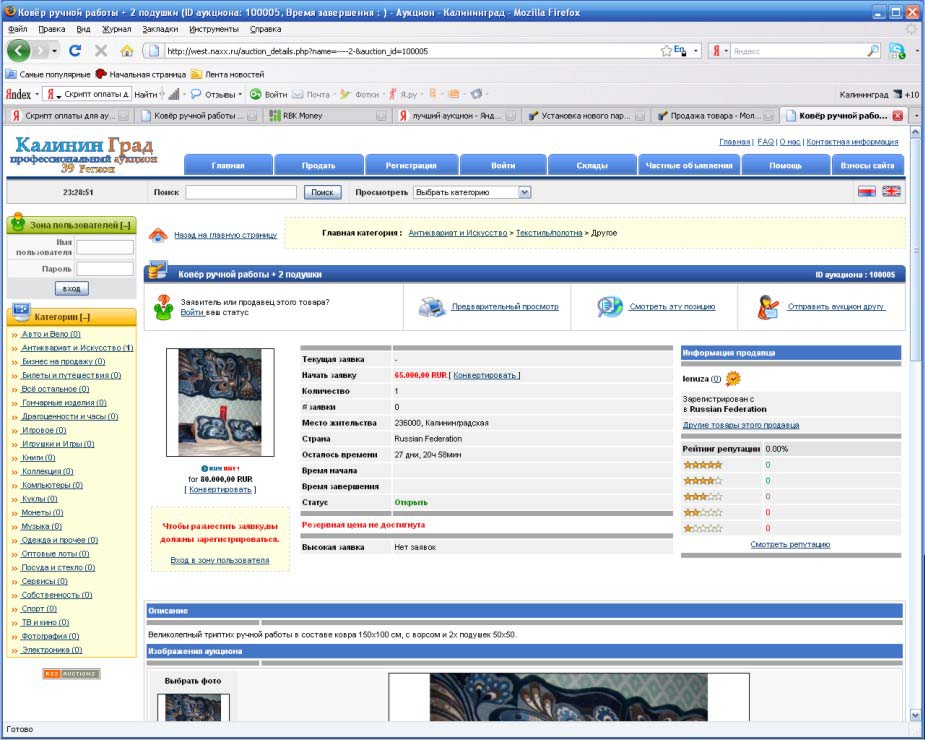Click the RSS Auctions badge
Image resolution: width=925 pixels, height=740 pixels.
pos(71,673)
